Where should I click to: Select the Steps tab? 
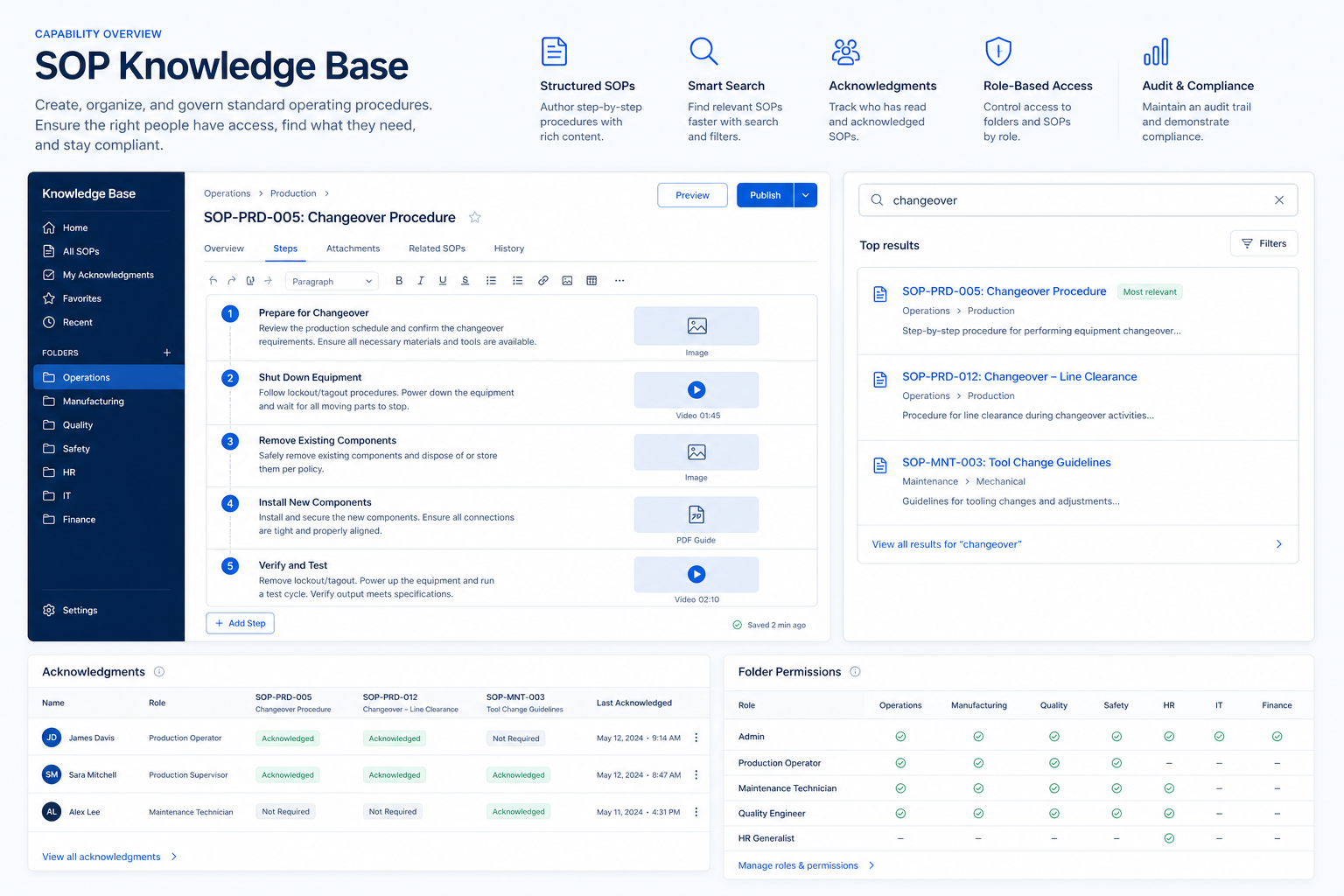point(285,248)
